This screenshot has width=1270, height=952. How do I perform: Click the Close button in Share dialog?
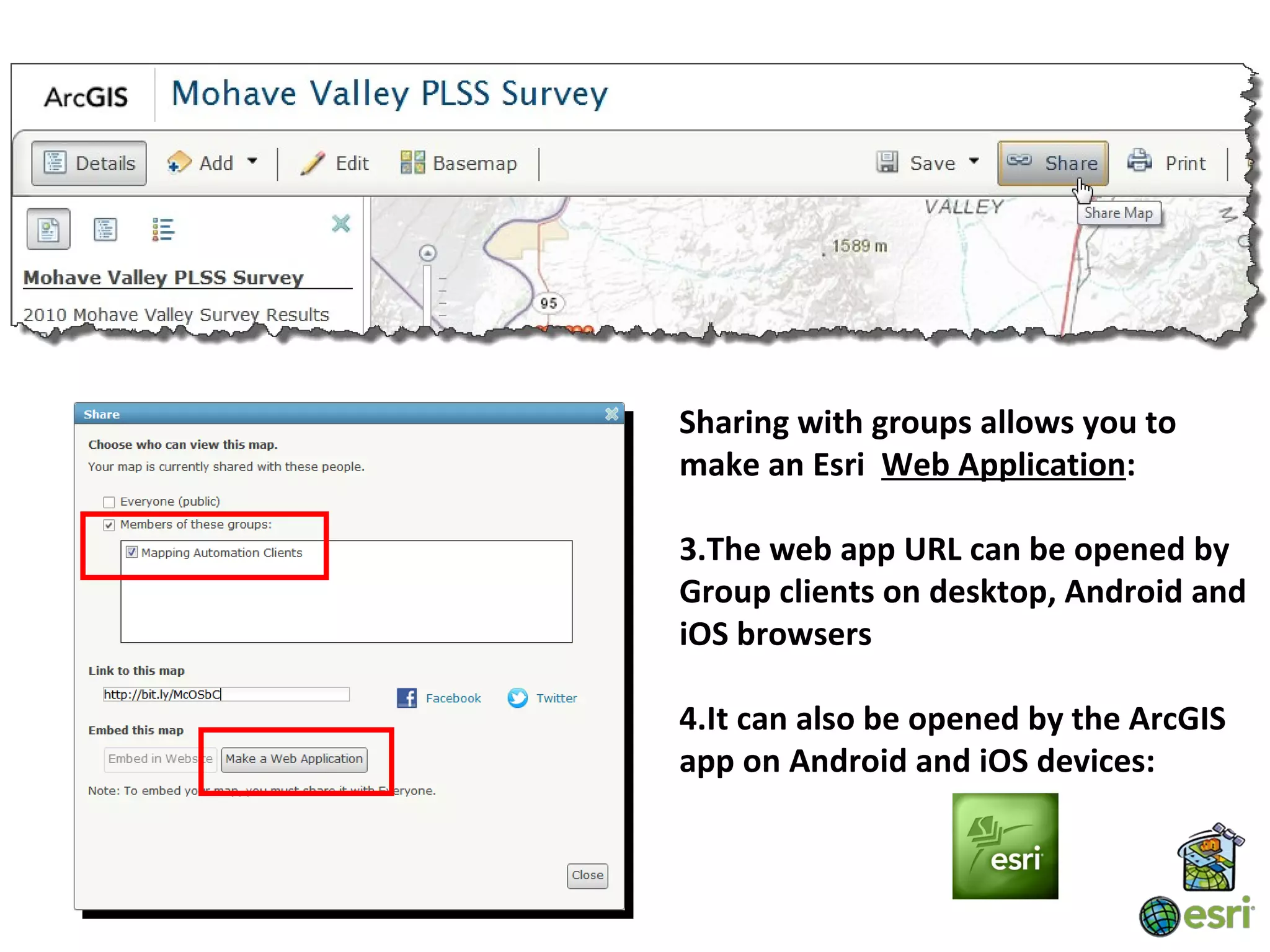(587, 876)
